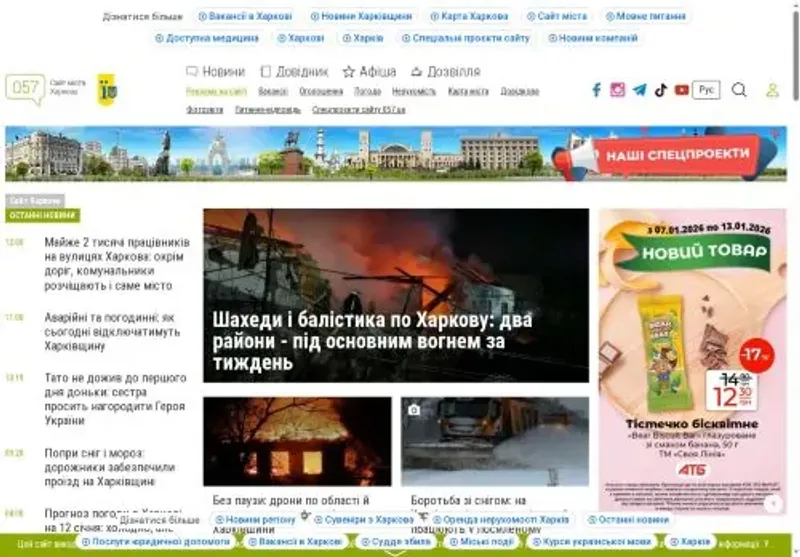Open the Facebook social icon
The width and height of the screenshot is (800, 557).
coord(596,90)
